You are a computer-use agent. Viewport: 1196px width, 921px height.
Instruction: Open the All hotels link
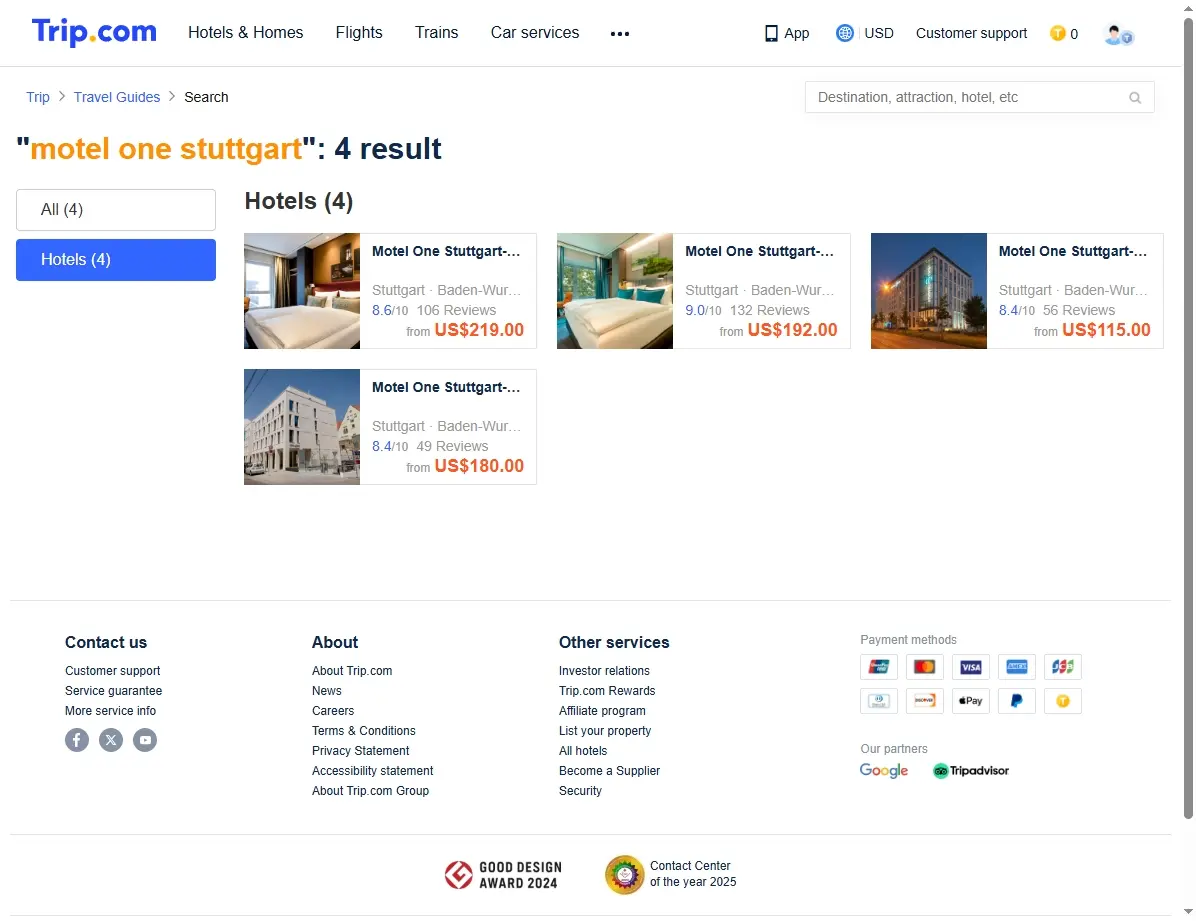584,751
